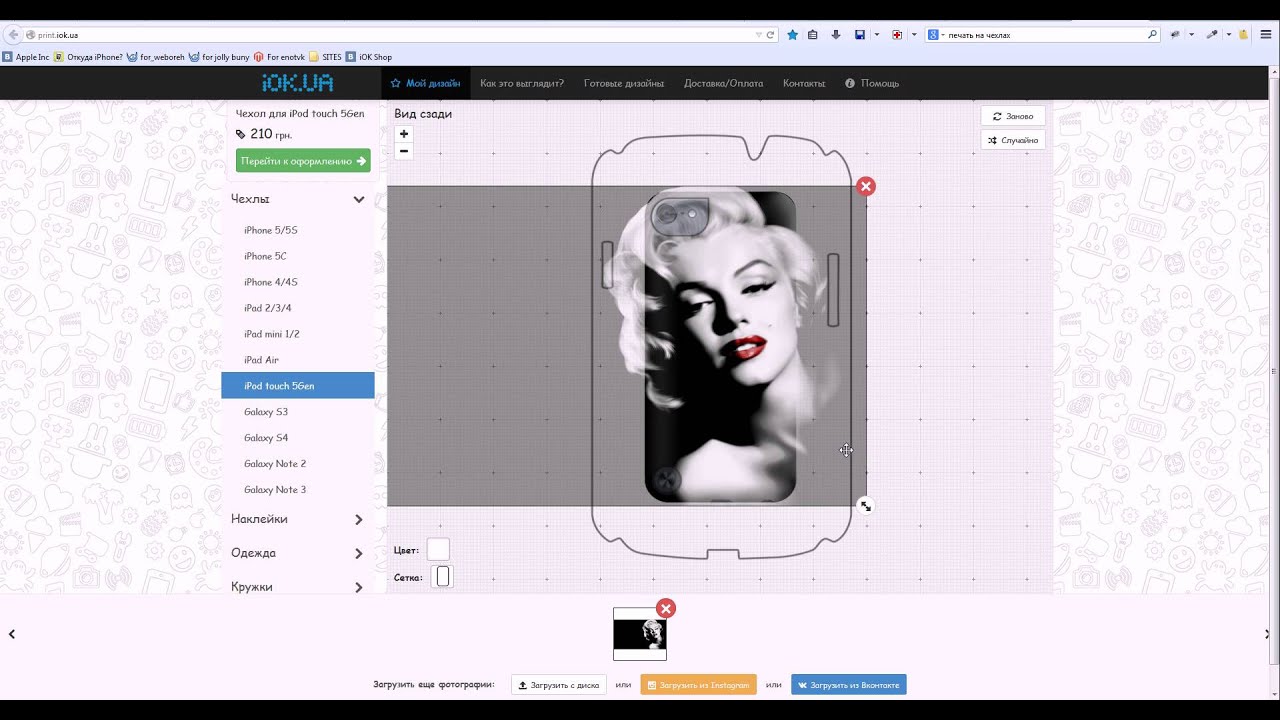Image resolution: width=1280 pixels, height=720 pixels.
Task: Click the resize handle icon on canvas
Action: (x=866, y=506)
